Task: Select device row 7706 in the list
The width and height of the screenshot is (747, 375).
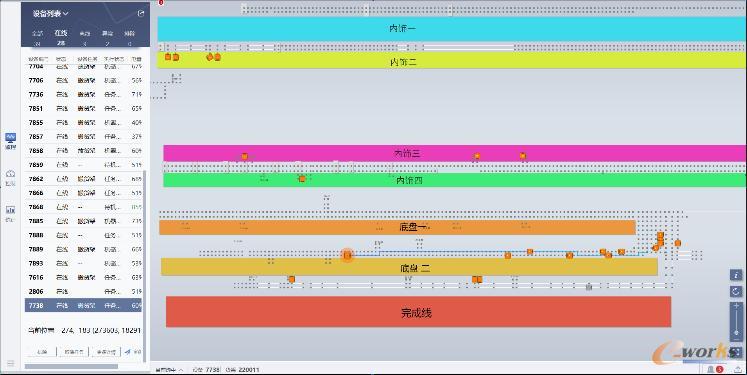Action: pyautogui.click(x=83, y=81)
